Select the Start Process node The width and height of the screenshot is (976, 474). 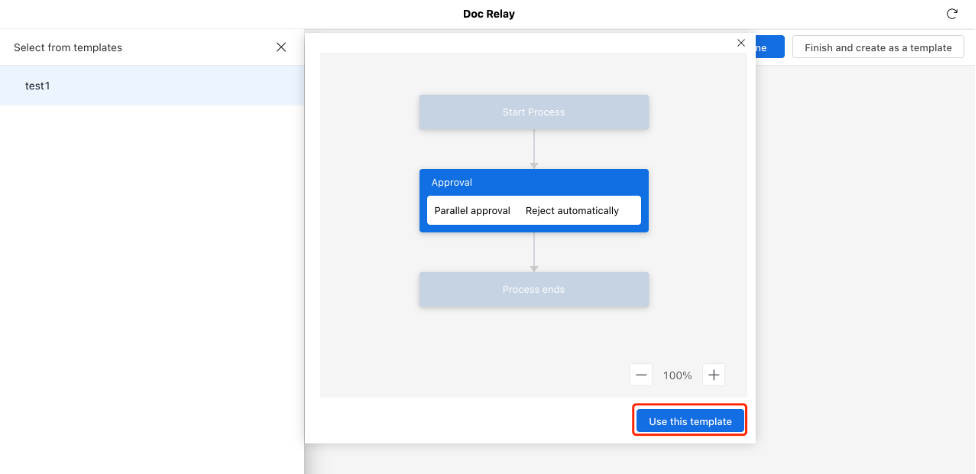533,112
